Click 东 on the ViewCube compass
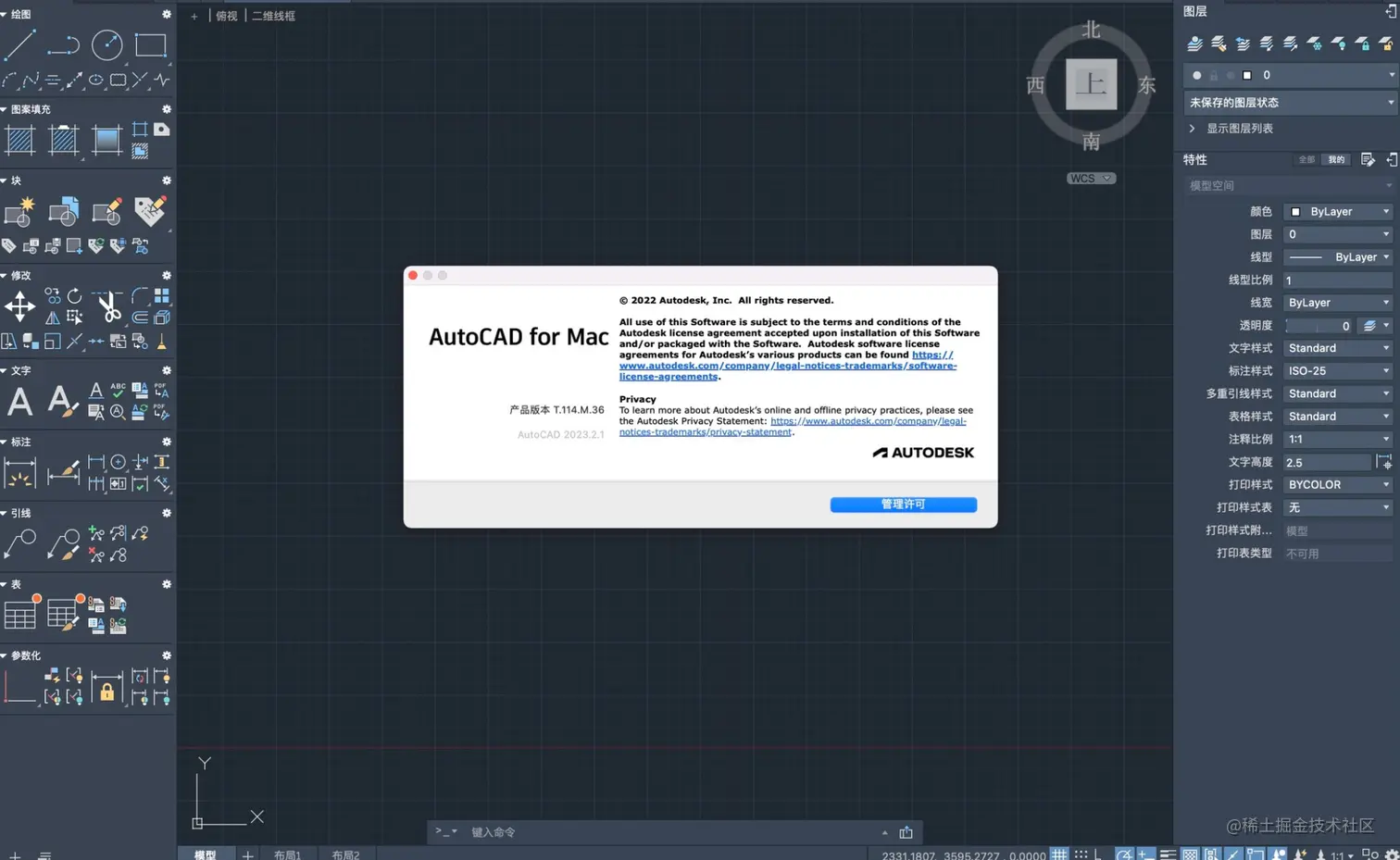1400x860 pixels. pos(1147,85)
